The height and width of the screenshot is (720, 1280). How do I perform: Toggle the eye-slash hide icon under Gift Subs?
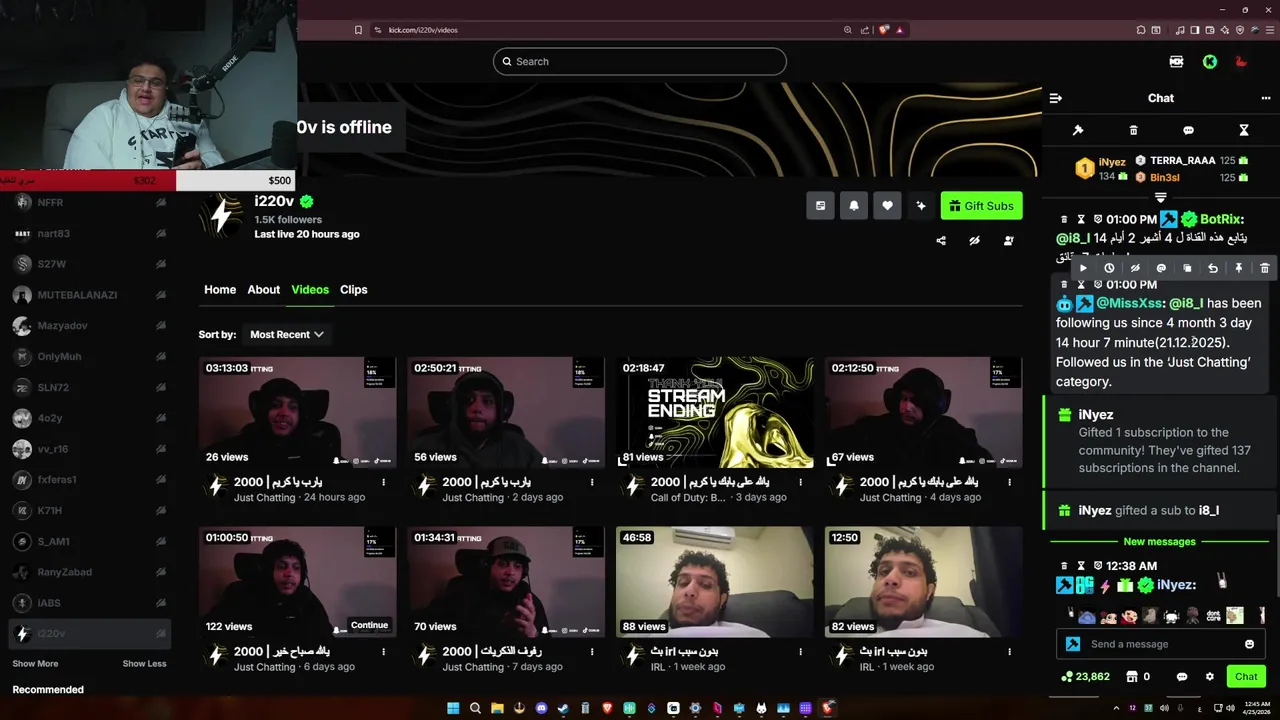974,241
